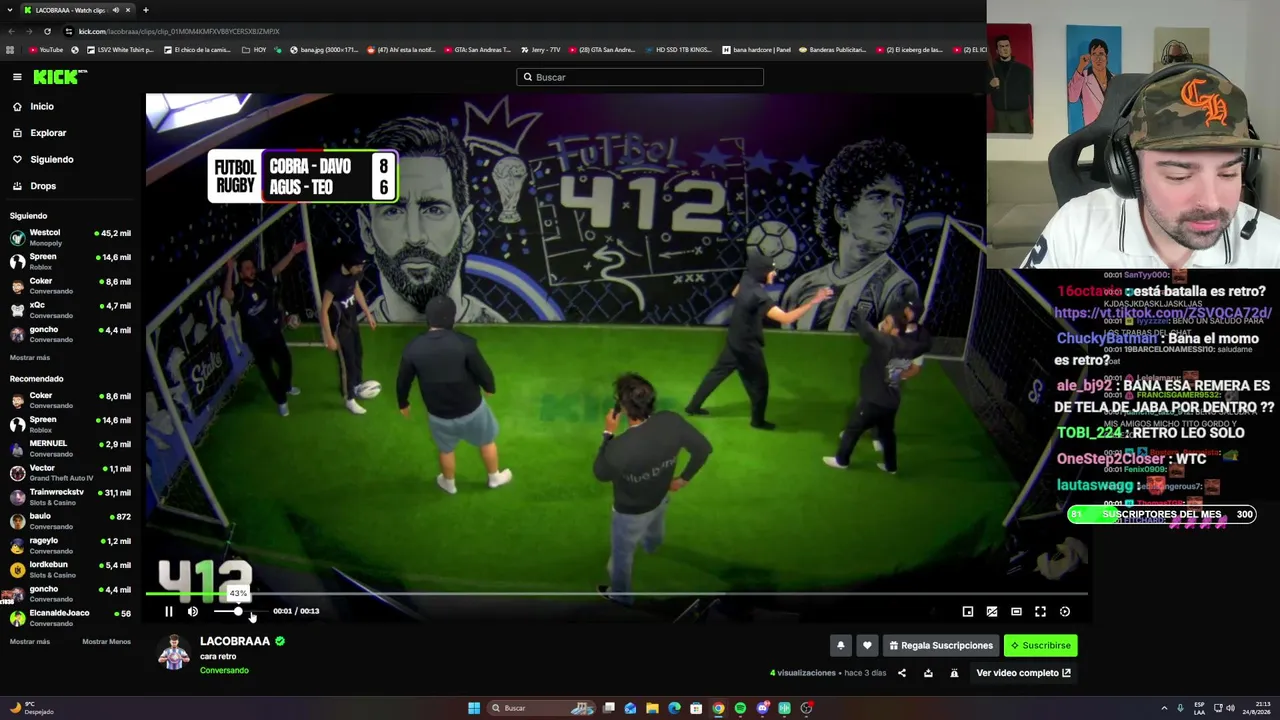
Task: Switch to Chrome in the taskbar
Action: [x=718, y=708]
